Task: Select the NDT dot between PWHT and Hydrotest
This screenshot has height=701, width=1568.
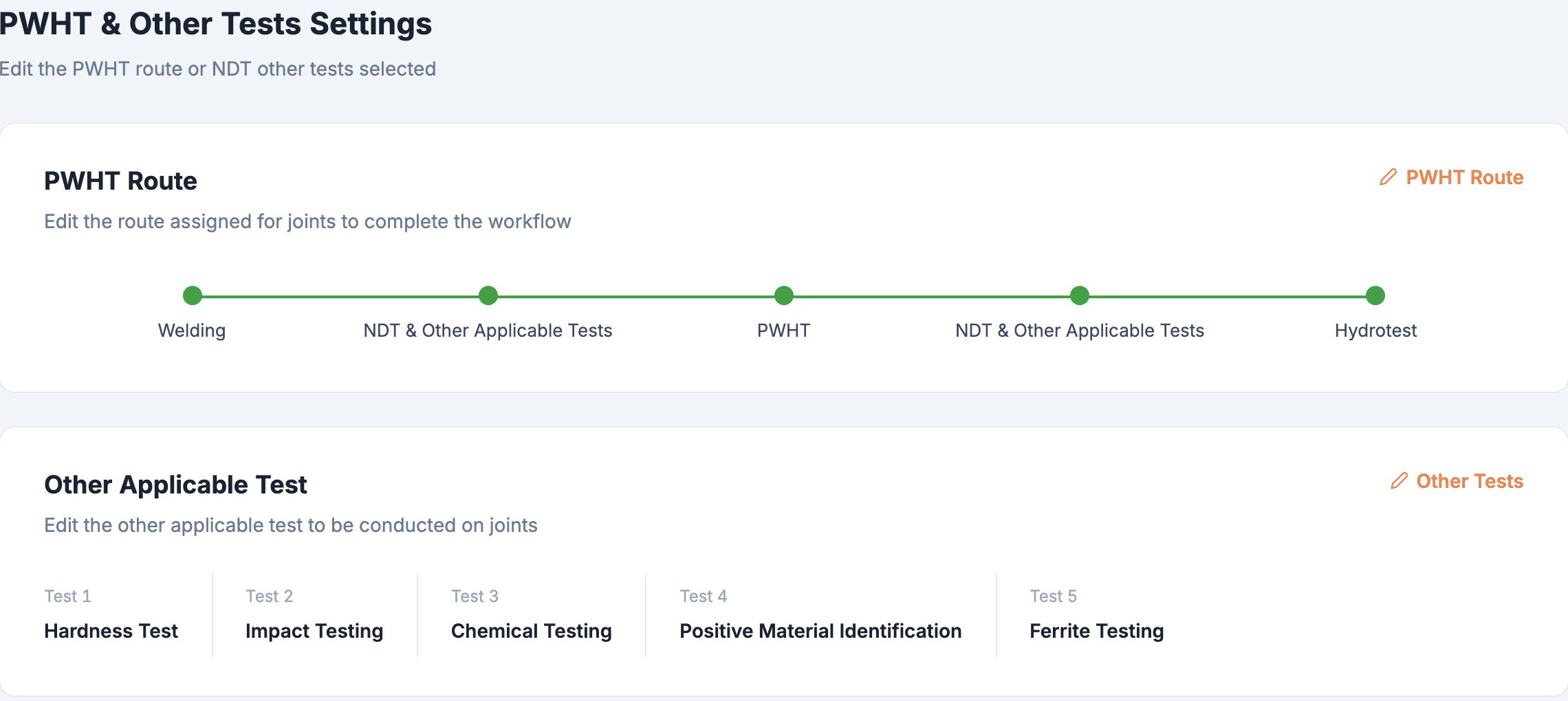Action: pyautogui.click(x=1080, y=296)
